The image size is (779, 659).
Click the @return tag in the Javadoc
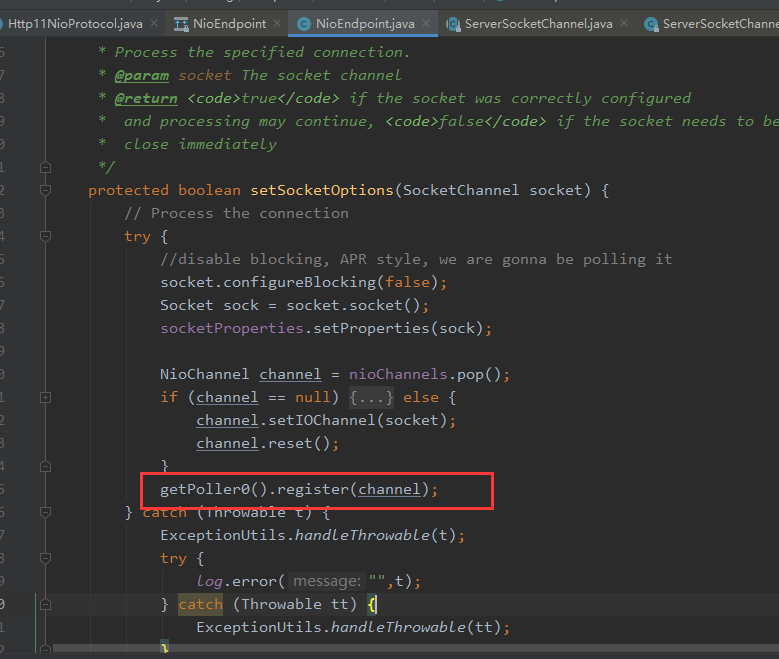pyautogui.click(x=146, y=98)
